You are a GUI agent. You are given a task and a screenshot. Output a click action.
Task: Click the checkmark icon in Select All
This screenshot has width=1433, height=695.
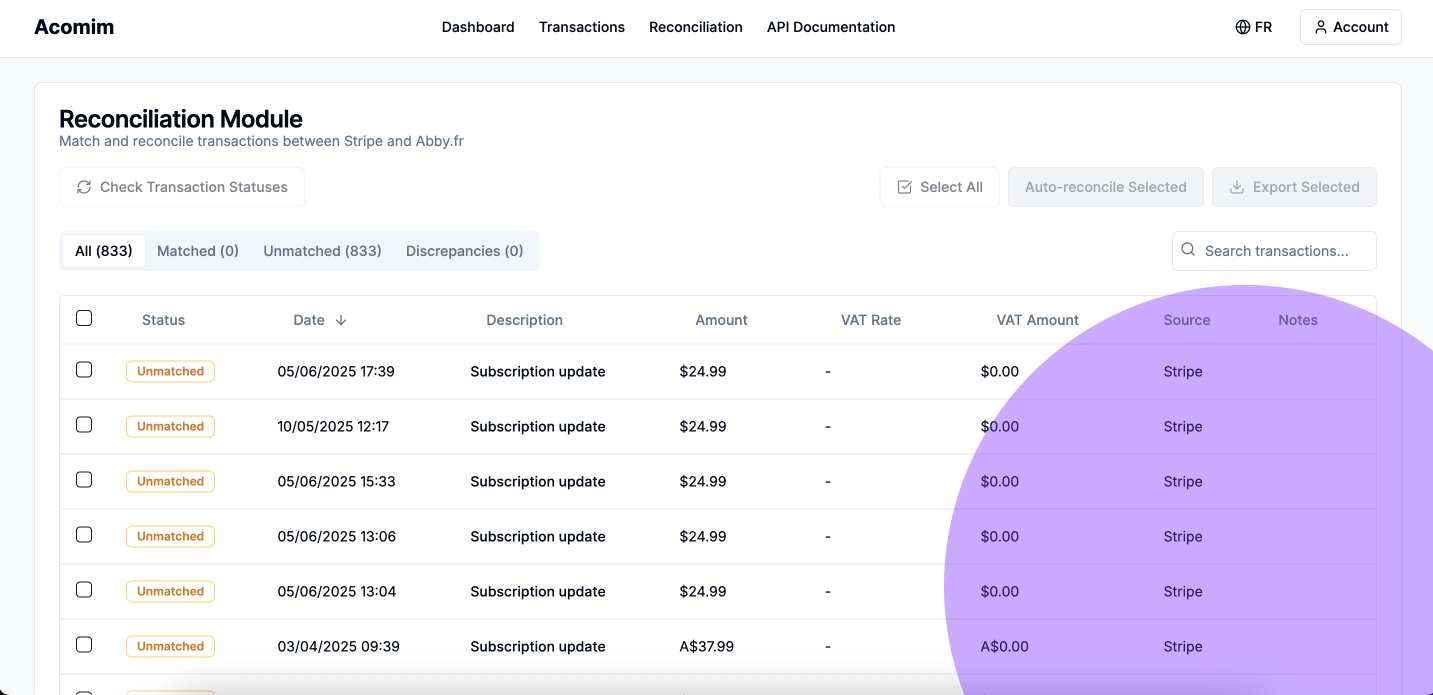(x=904, y=187)
